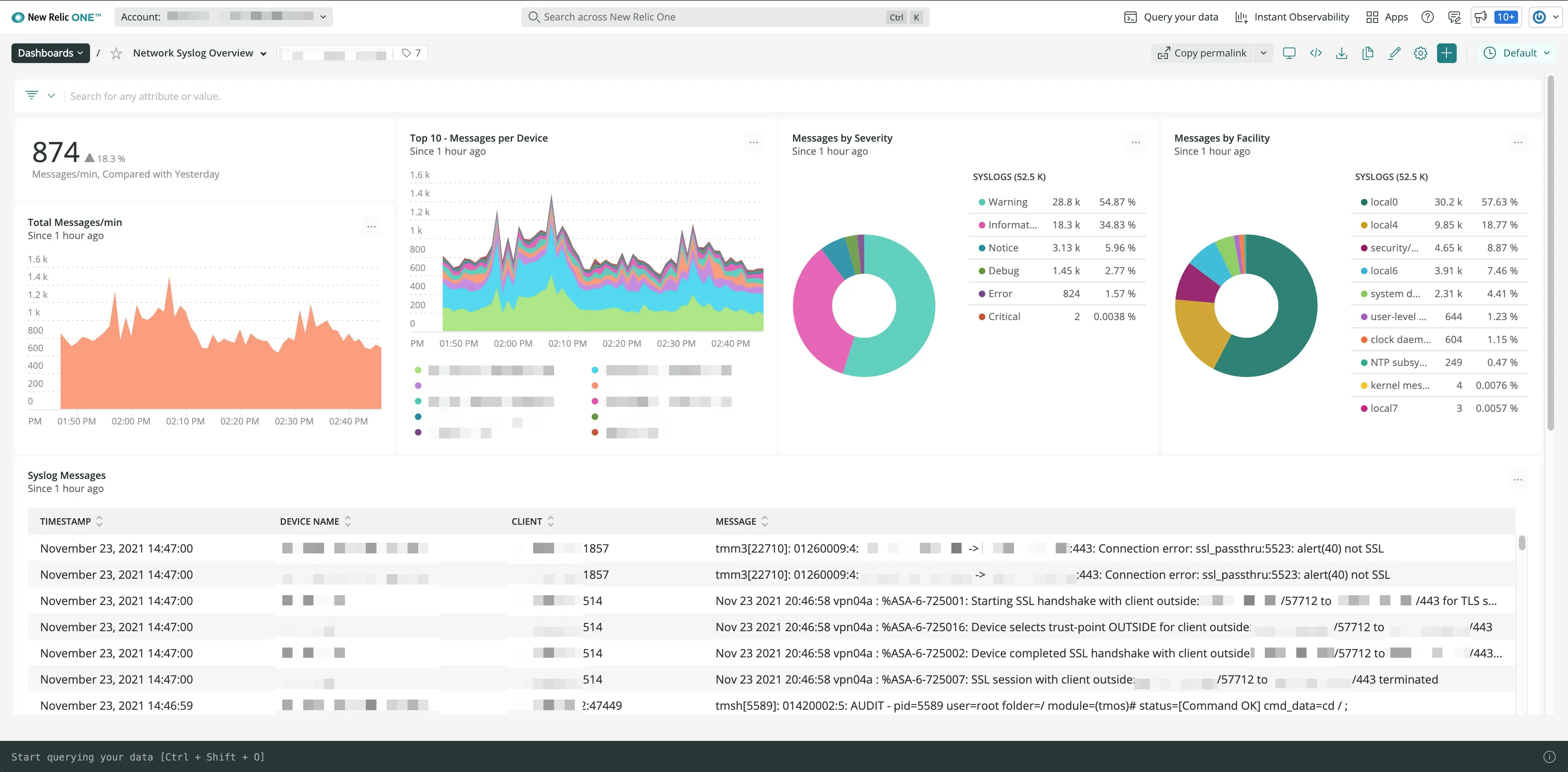Switch to Instant Observability
The image size is (1568, 772).
tap(1291, 16)
